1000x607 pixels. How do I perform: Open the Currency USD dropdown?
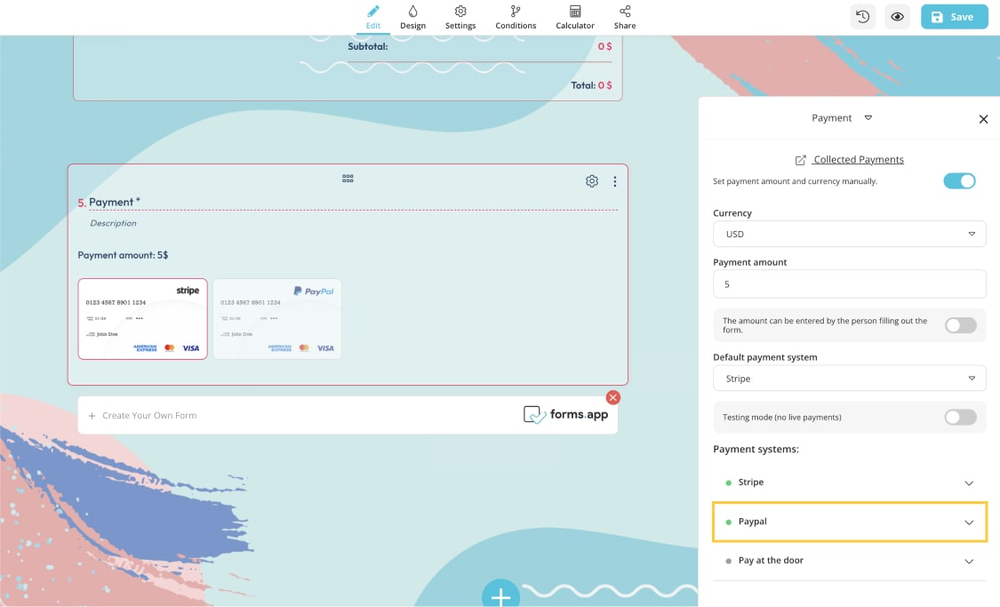pos(849,234)
